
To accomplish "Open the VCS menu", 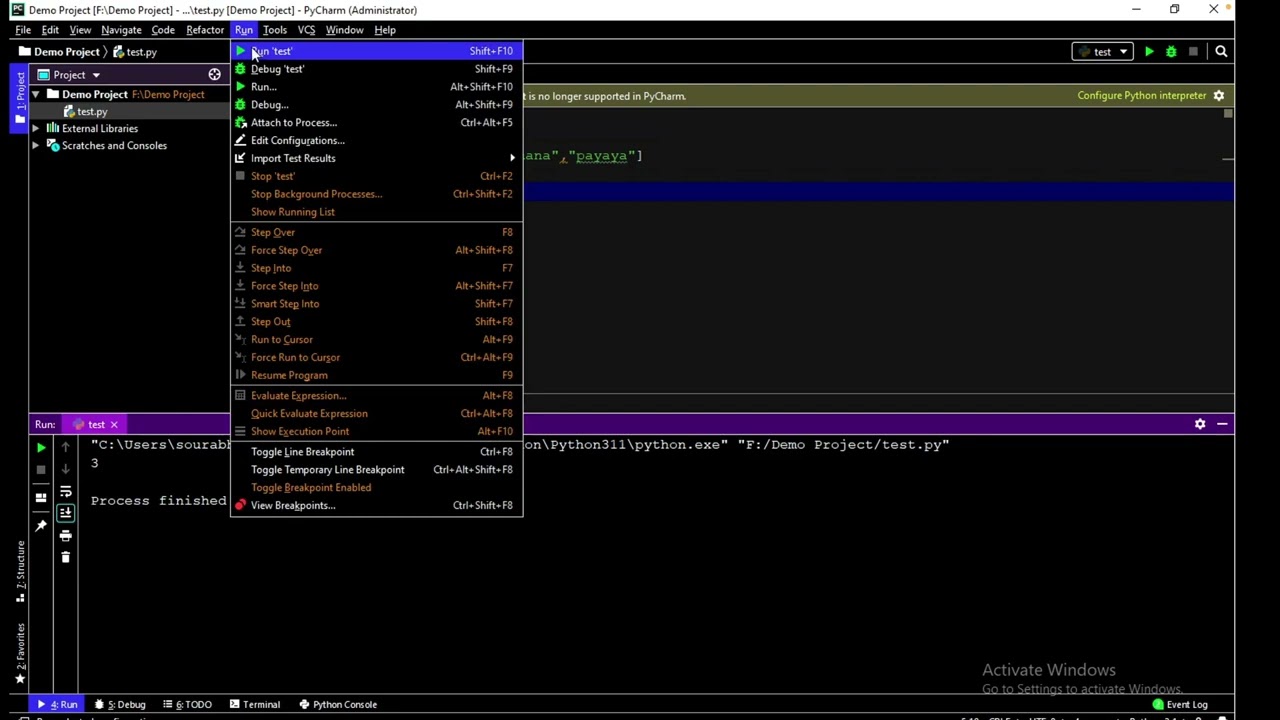I will 306,30.
